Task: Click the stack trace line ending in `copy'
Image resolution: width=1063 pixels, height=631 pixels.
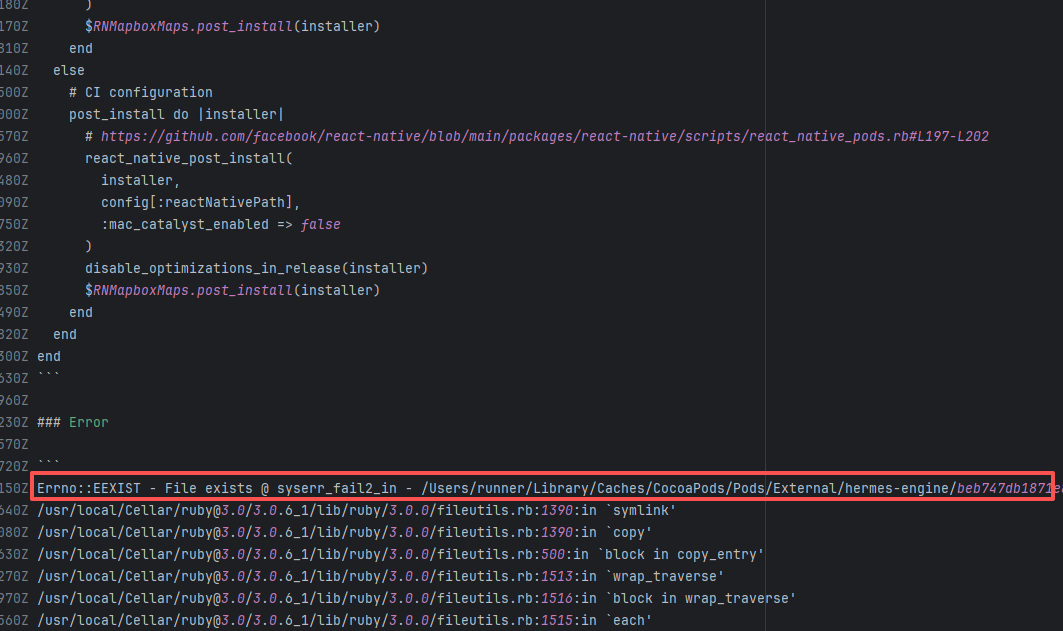Action: pyautogui.click(x=344, y=532)
